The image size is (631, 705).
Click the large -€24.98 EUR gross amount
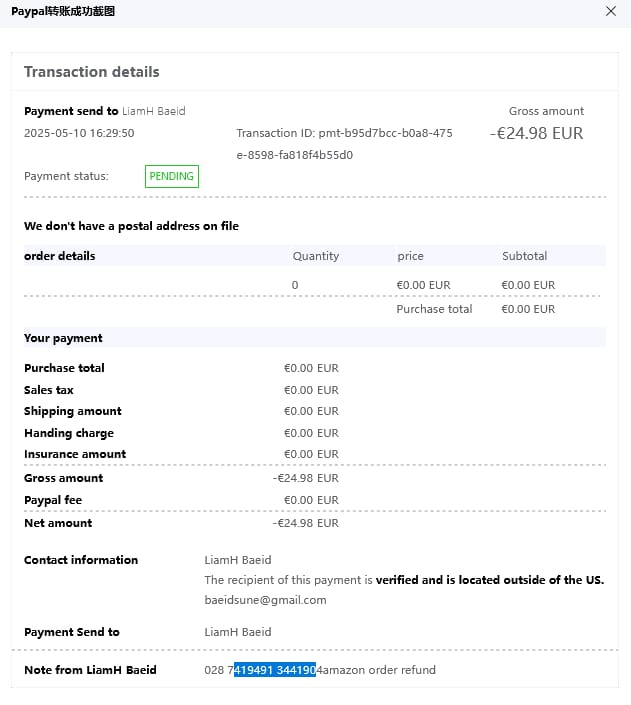[536, 133]
